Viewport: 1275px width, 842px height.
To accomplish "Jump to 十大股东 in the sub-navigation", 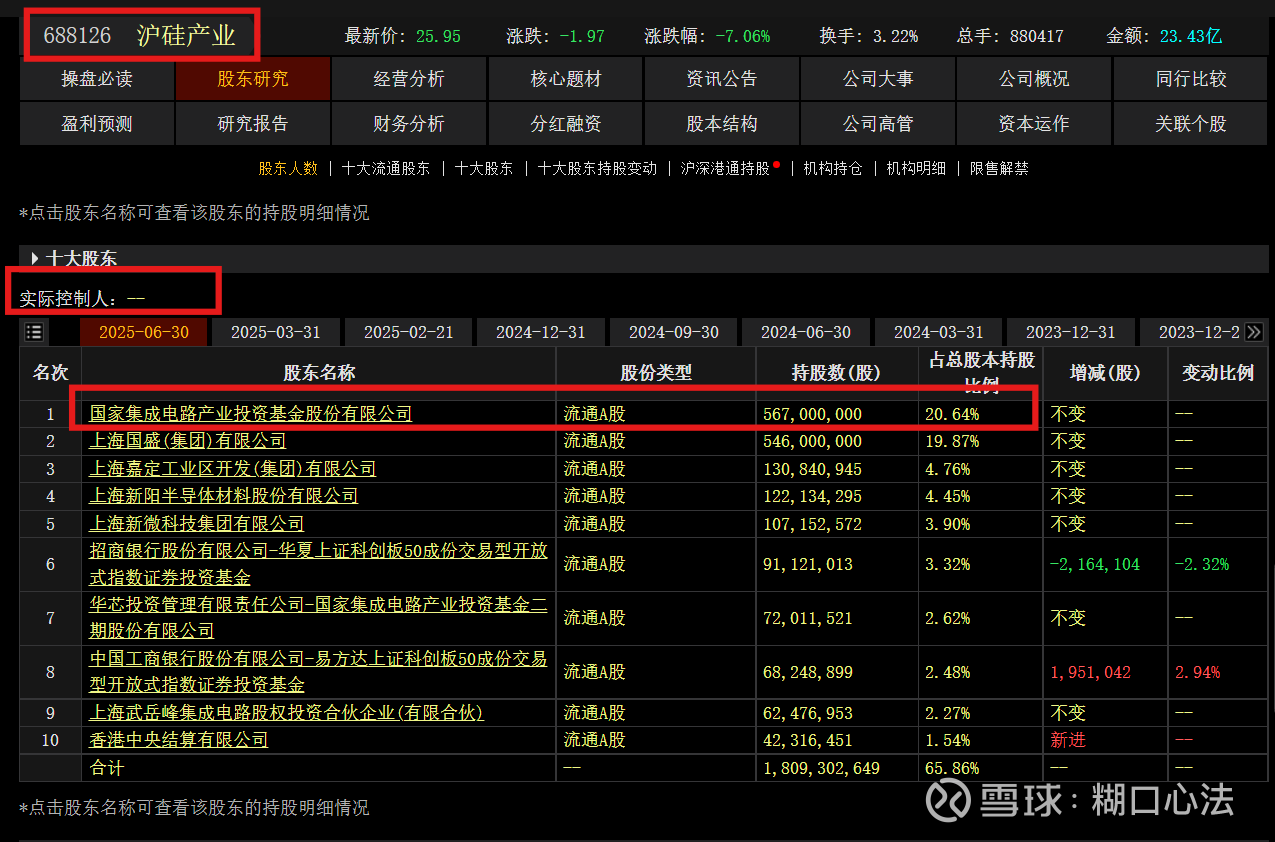I will pyautogui.click(x=484, y=169).
